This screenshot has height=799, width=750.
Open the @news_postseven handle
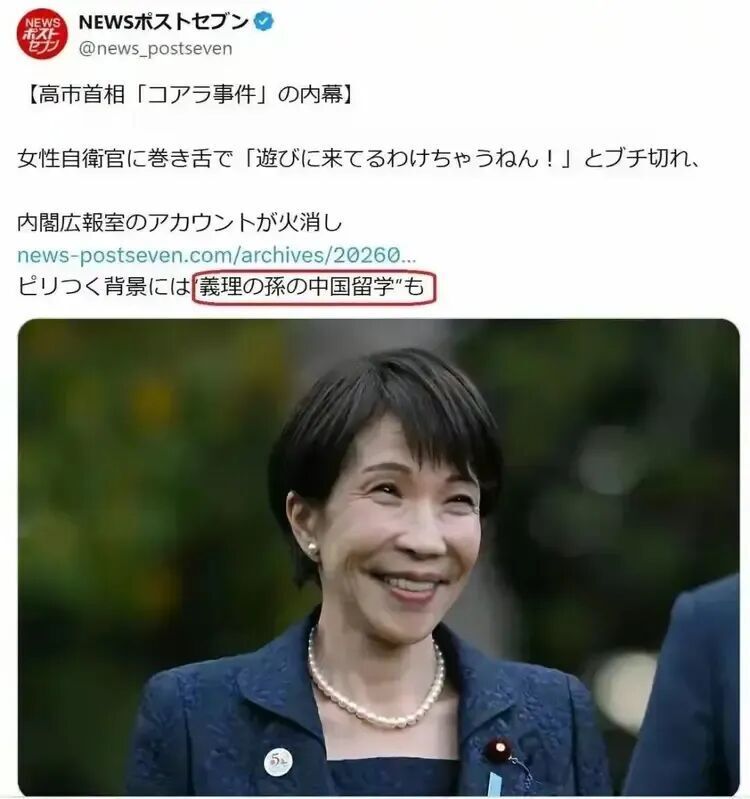pos(155,49)
